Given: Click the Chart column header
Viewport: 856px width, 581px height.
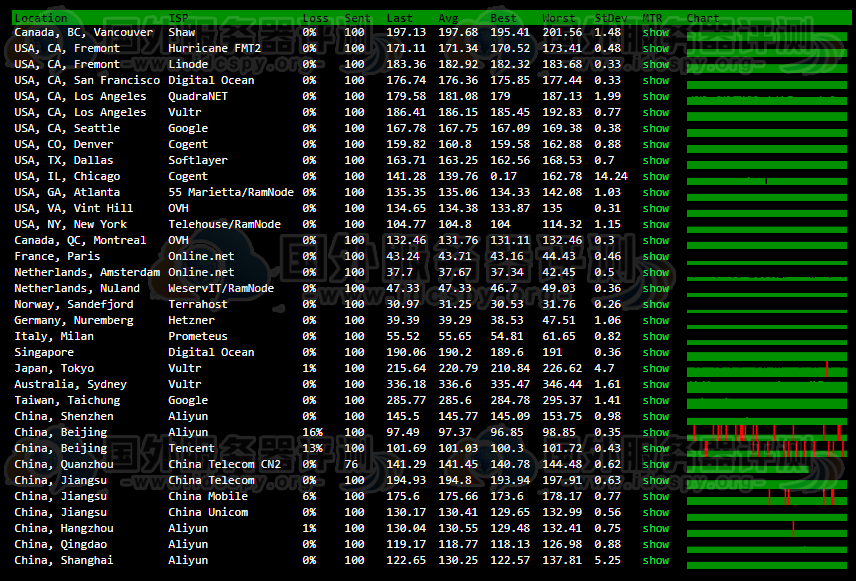Looking at the screenshot, I should [x=703, y=18].
